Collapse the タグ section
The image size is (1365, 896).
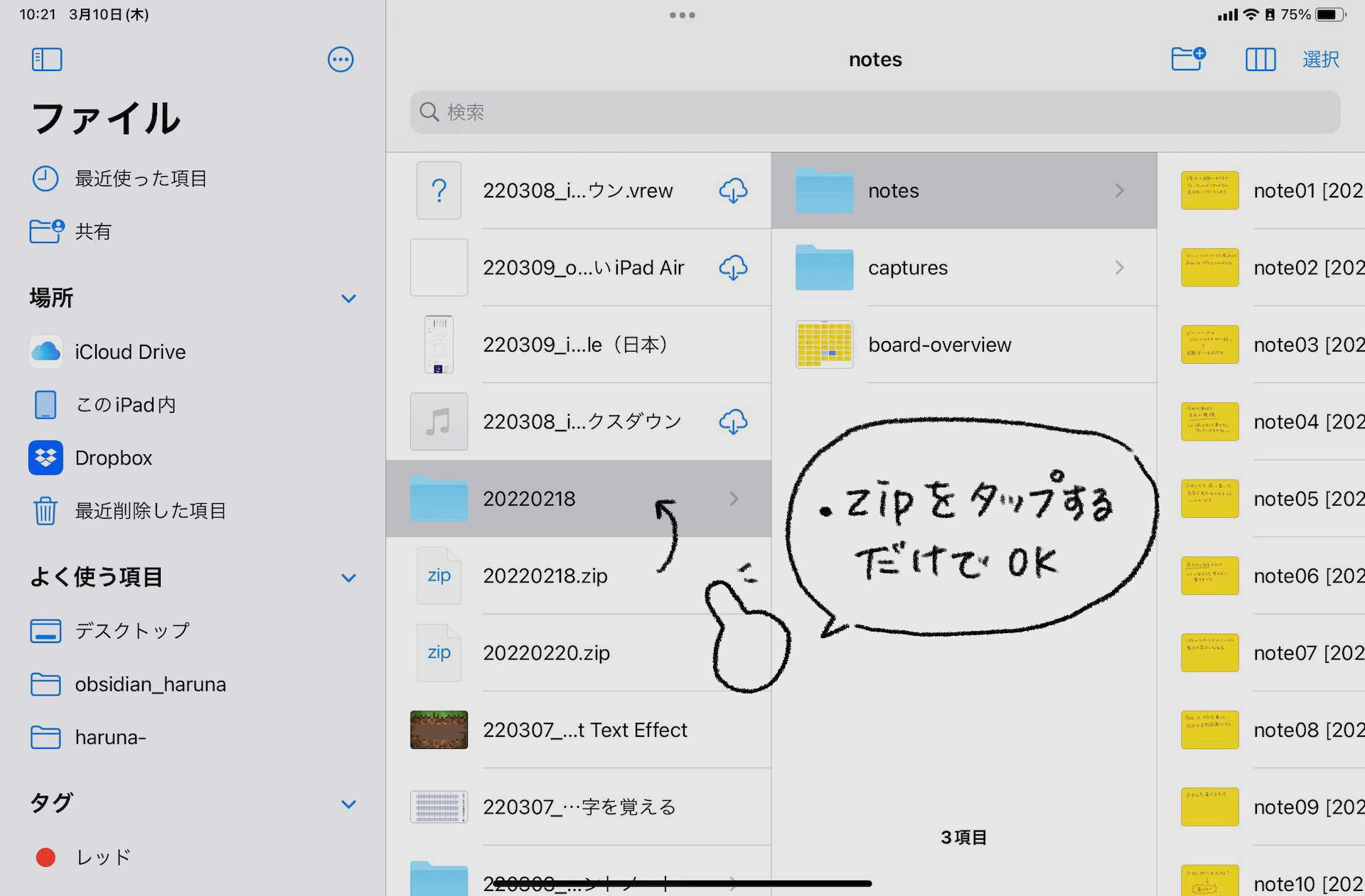(x=348, y=804)
